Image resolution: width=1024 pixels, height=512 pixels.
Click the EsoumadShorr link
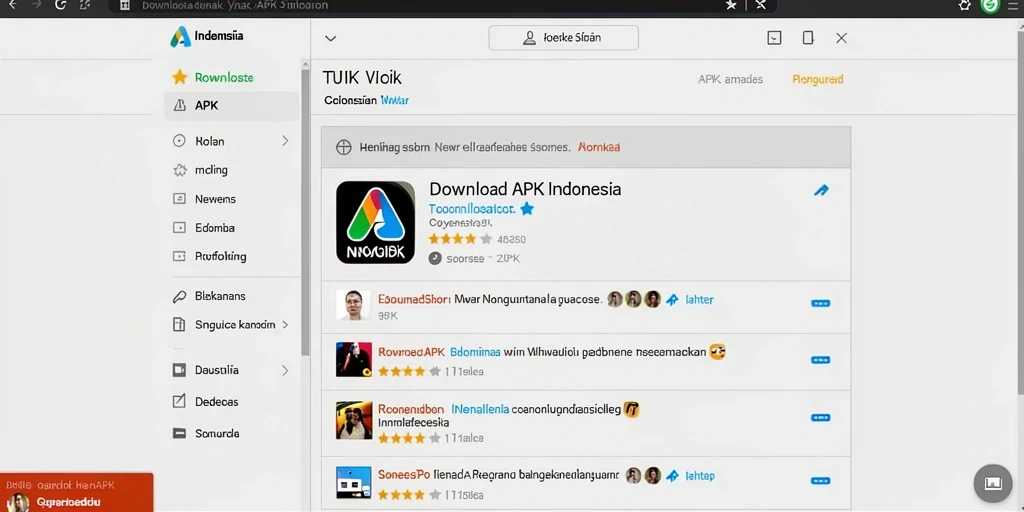pyautogui.click(x=414, y=300)
